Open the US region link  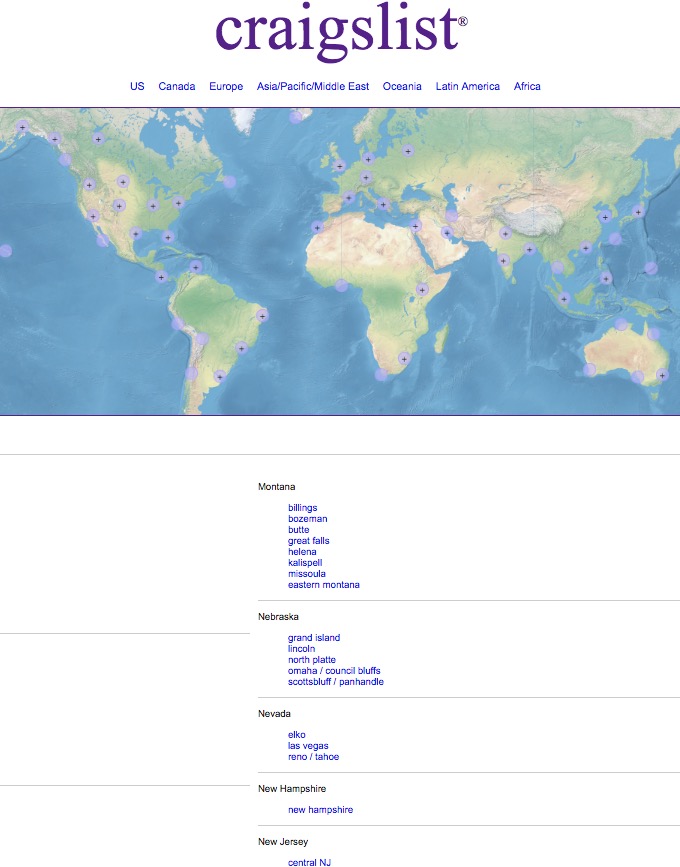click(137, 86)
